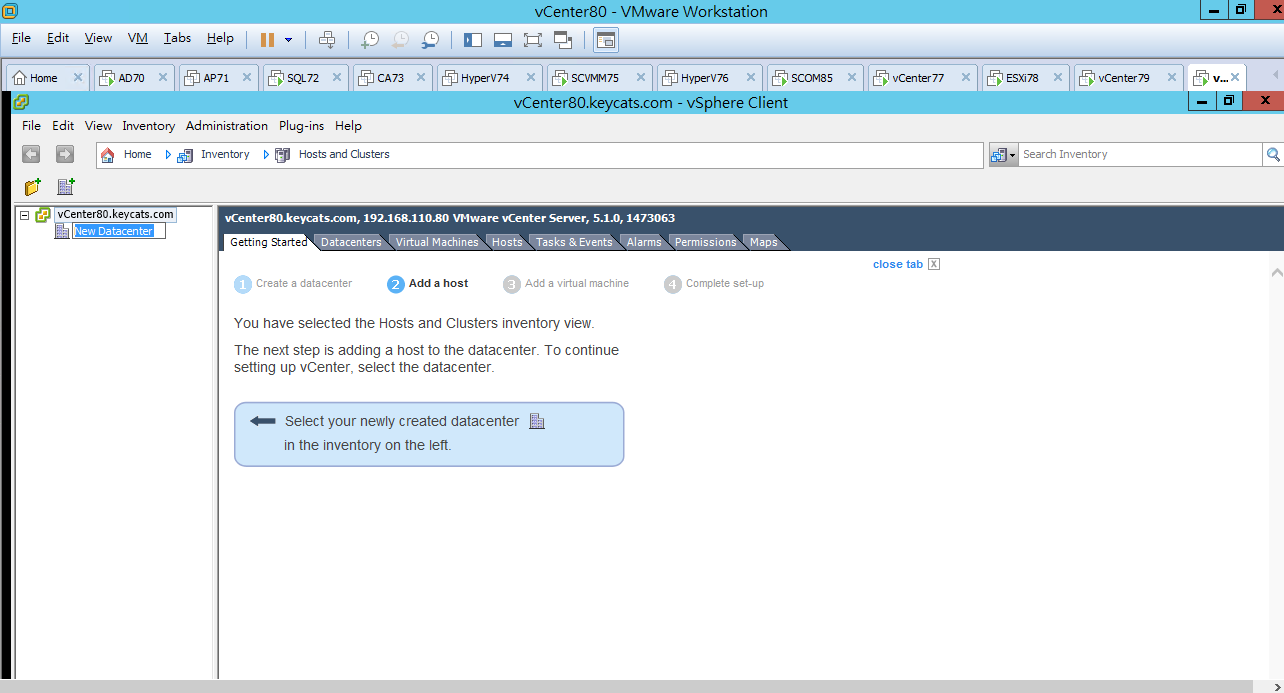Switch to the Getting Started tab
This screenshot has width=1284, height=693.
pyautogui.click(x=268, y=242)
